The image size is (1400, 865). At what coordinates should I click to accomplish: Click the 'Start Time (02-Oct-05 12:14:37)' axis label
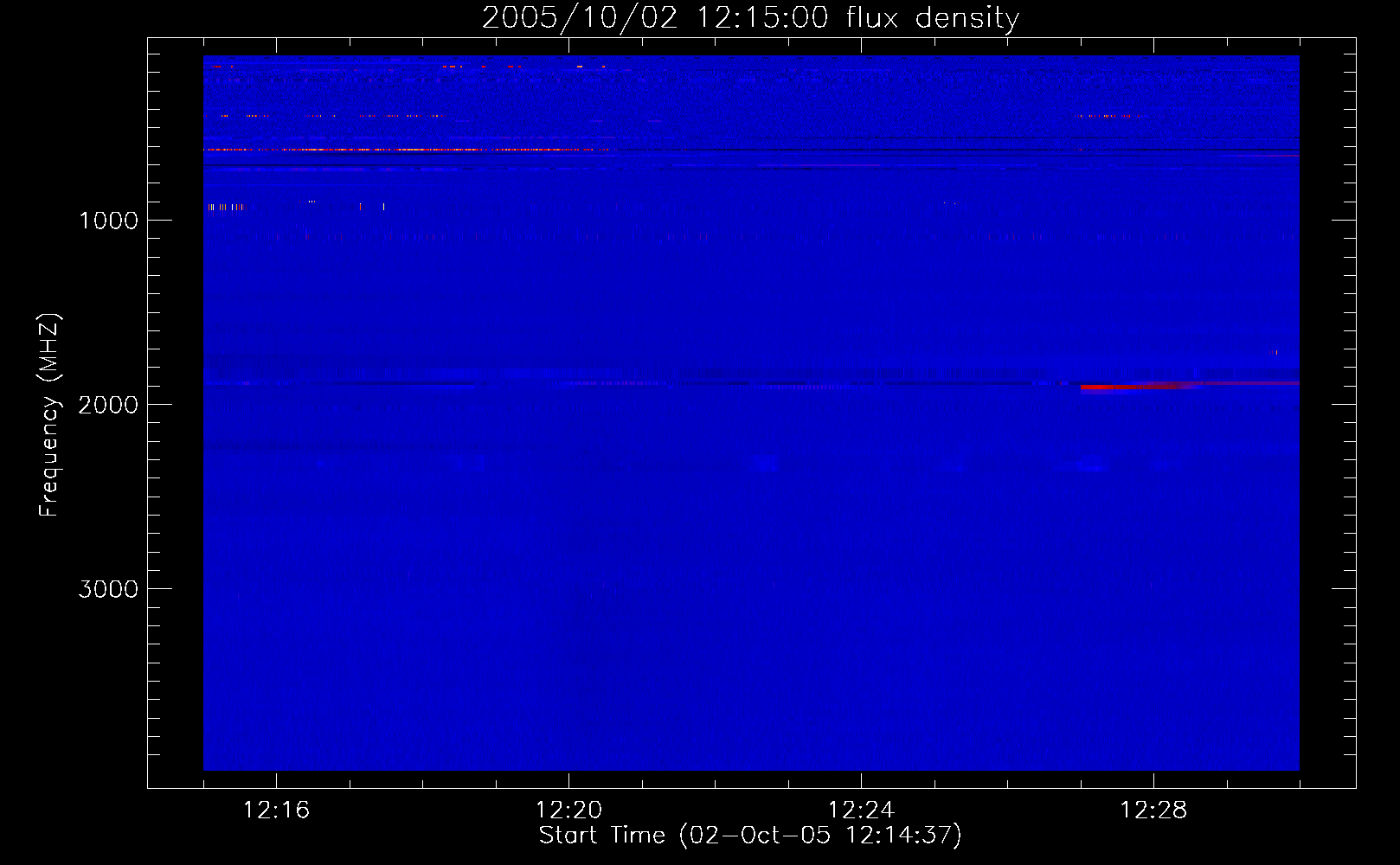tap(750, 836)
